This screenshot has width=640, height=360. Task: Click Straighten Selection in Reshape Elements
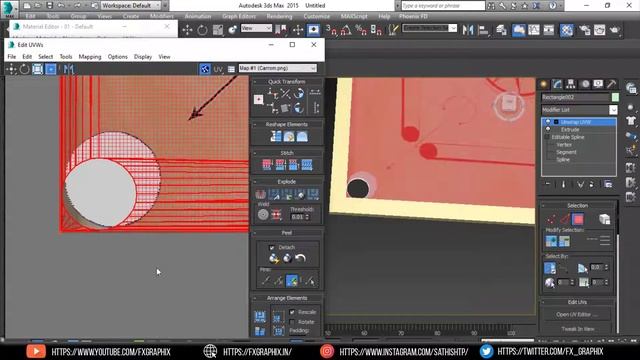tap(276, 137)
